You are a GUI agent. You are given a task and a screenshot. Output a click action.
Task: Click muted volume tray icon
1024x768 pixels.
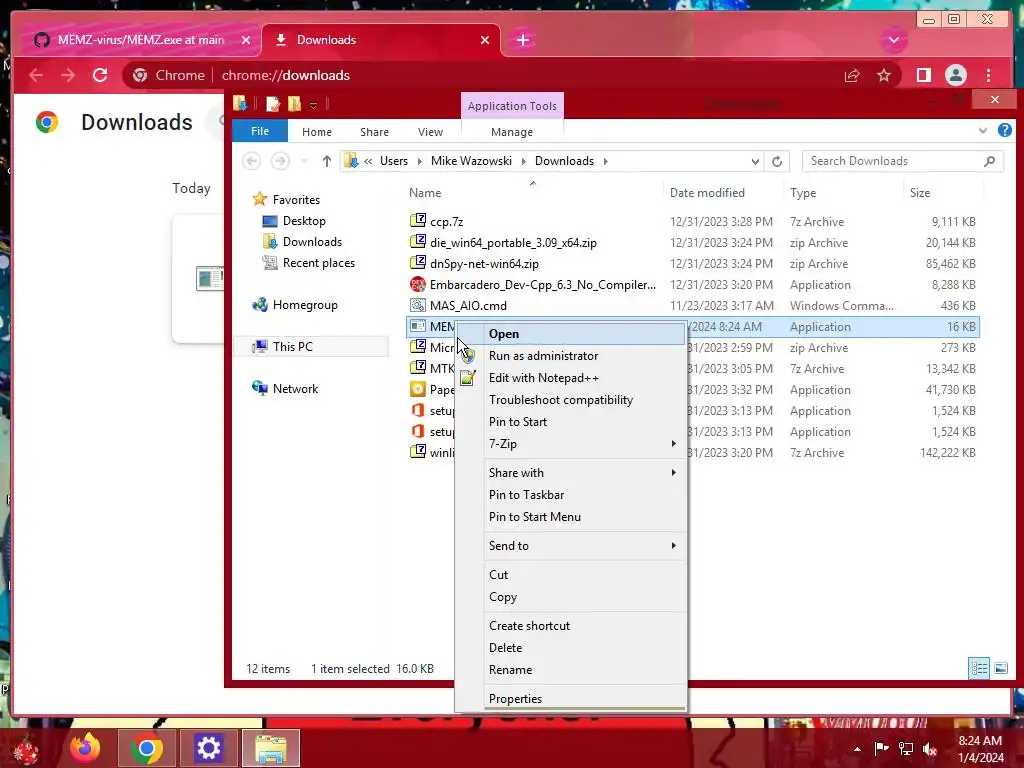(930, 749)
